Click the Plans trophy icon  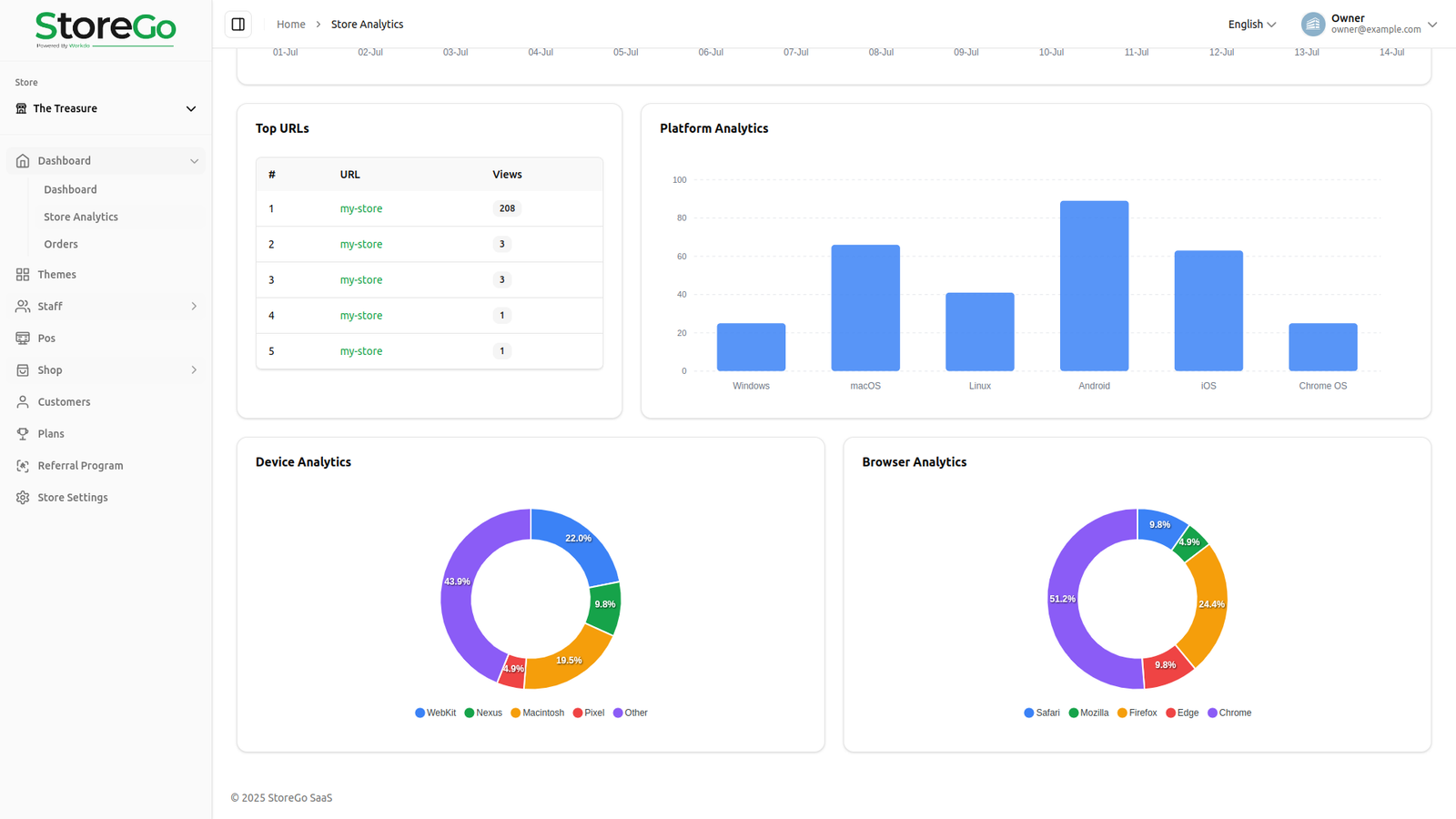coord(23,434)
